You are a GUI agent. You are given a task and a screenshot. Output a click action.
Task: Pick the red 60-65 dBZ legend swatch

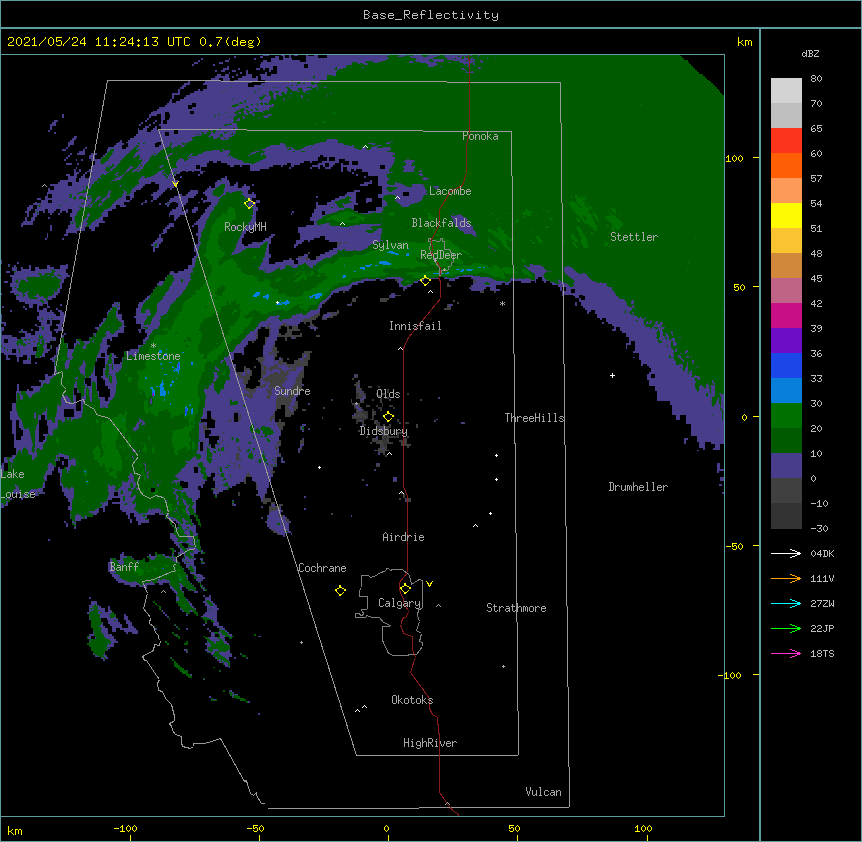click(x=786, y=141)
